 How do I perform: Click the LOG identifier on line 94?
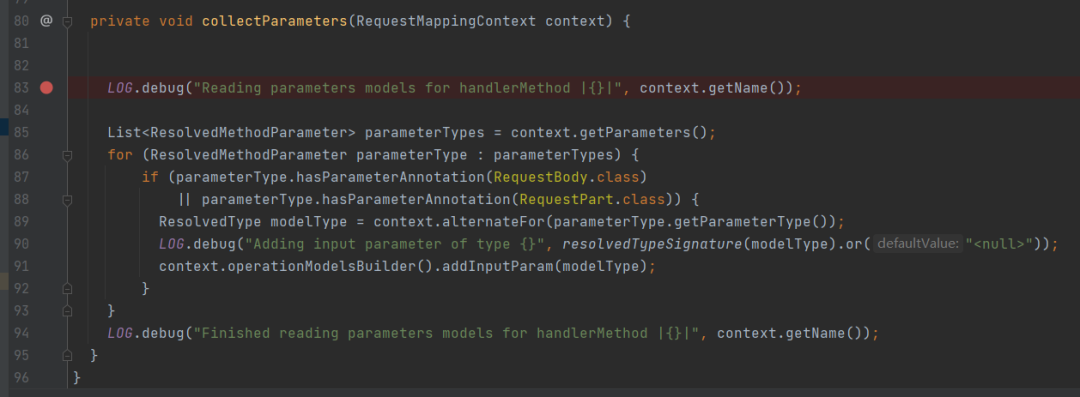click(119, 333)
